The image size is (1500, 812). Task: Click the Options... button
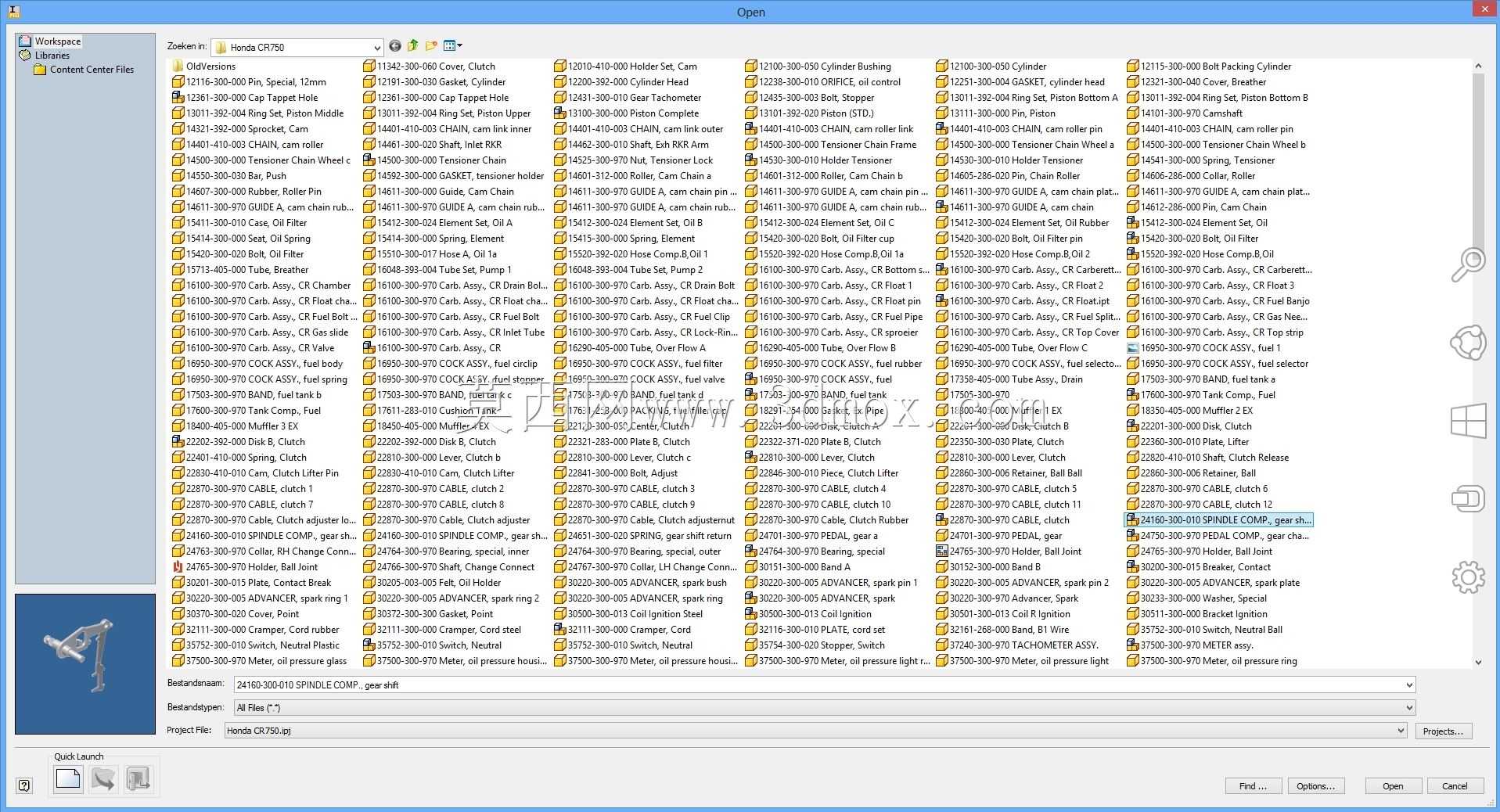(1315, 786)
